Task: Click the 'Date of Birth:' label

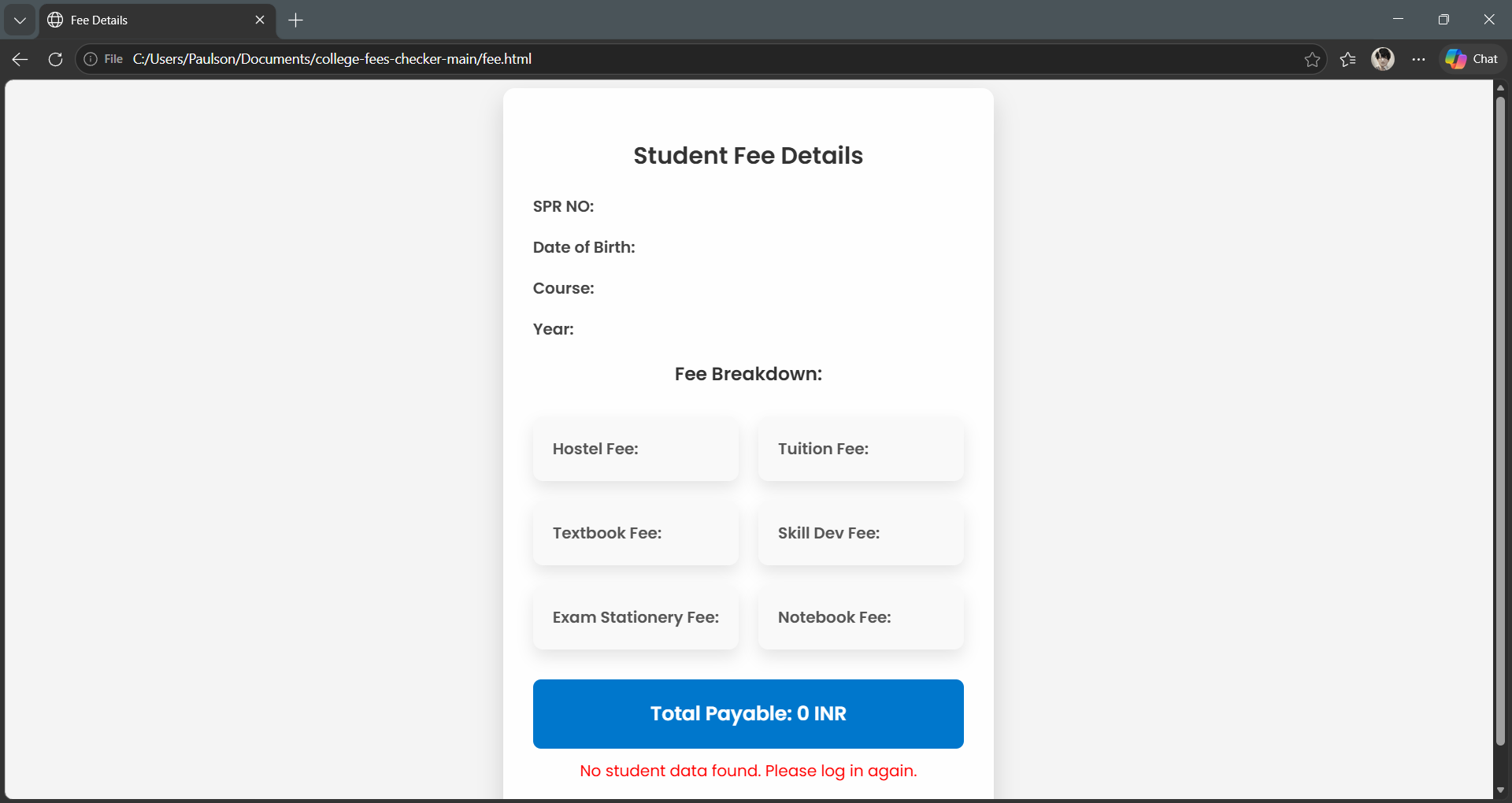Action: [x=584, y=247]
